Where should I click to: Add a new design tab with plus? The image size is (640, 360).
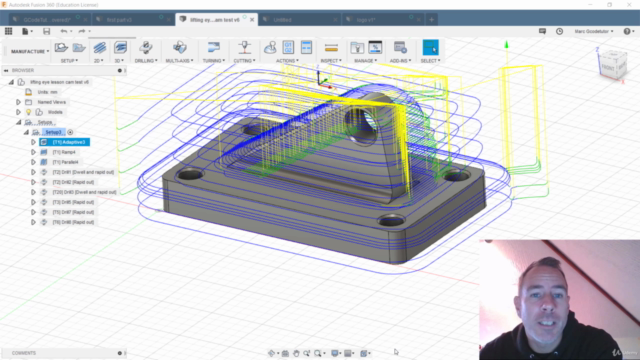tap(431, 20)
